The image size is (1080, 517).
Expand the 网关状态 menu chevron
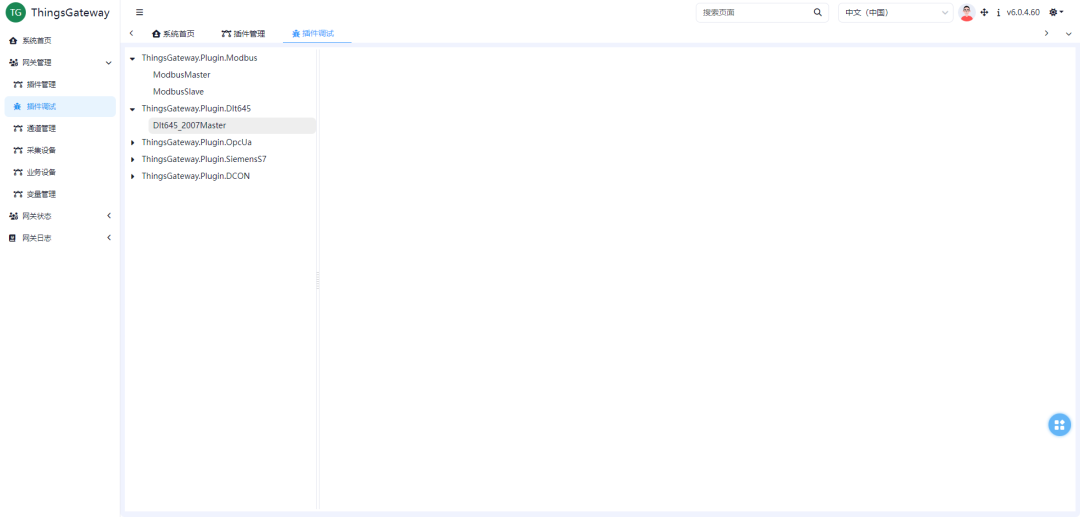tap(108, 216)
